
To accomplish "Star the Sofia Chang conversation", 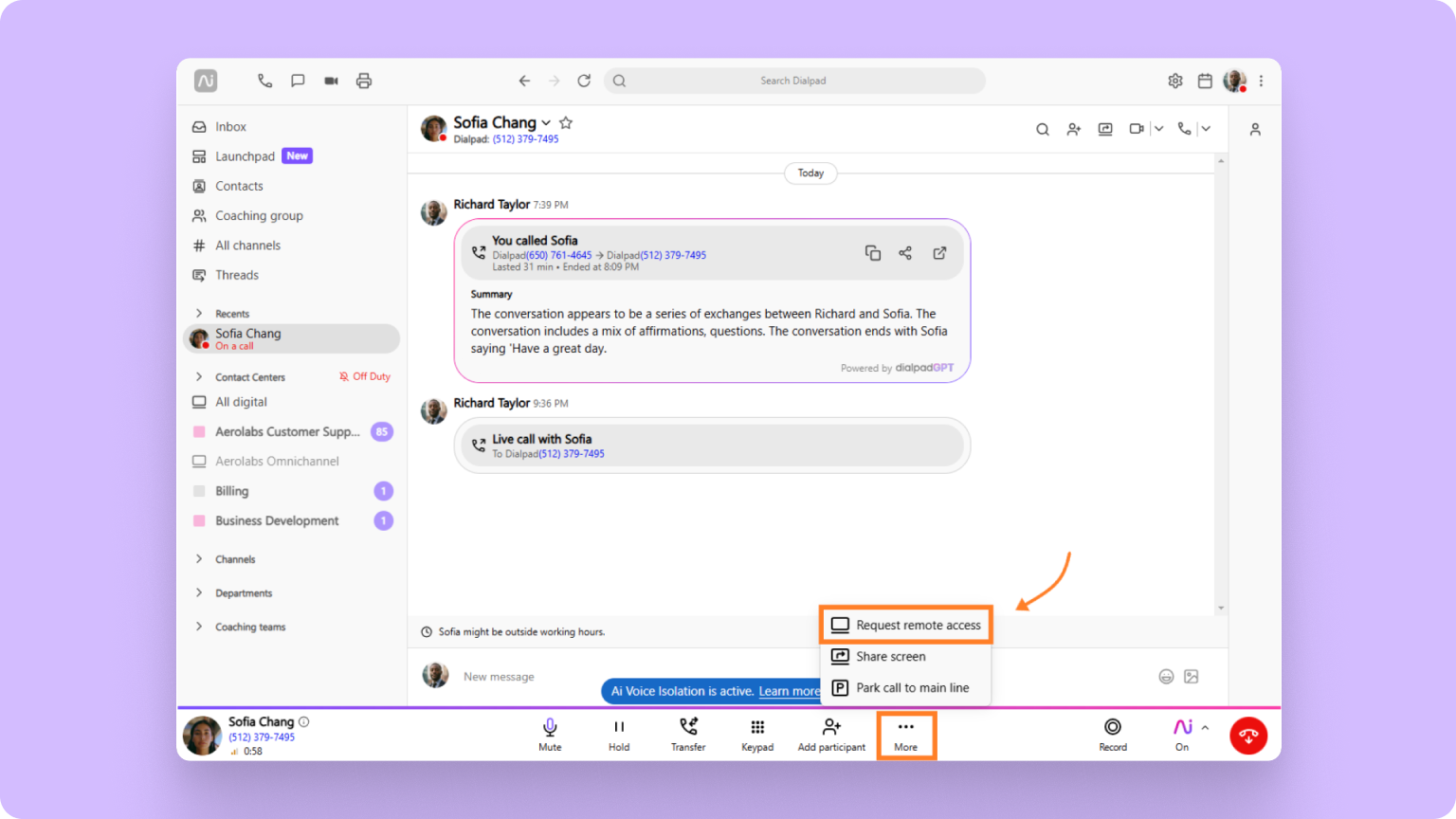I will coord(566,122).
